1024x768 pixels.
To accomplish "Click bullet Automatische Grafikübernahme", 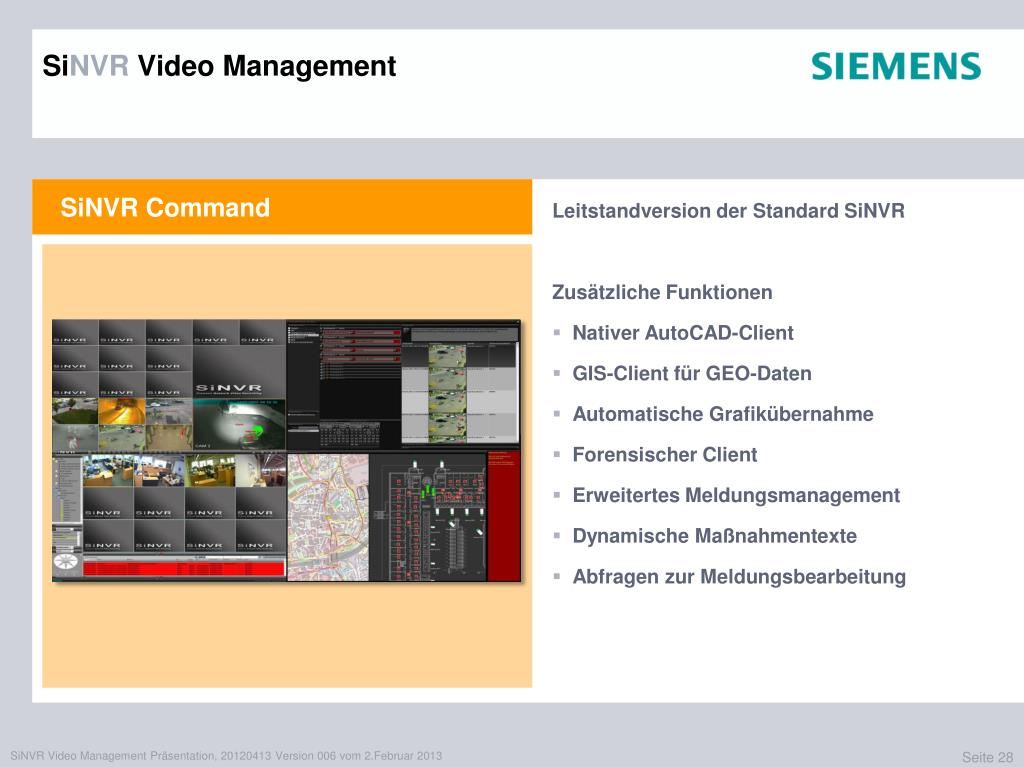I will pyautogui.click(x=723, y=414).
